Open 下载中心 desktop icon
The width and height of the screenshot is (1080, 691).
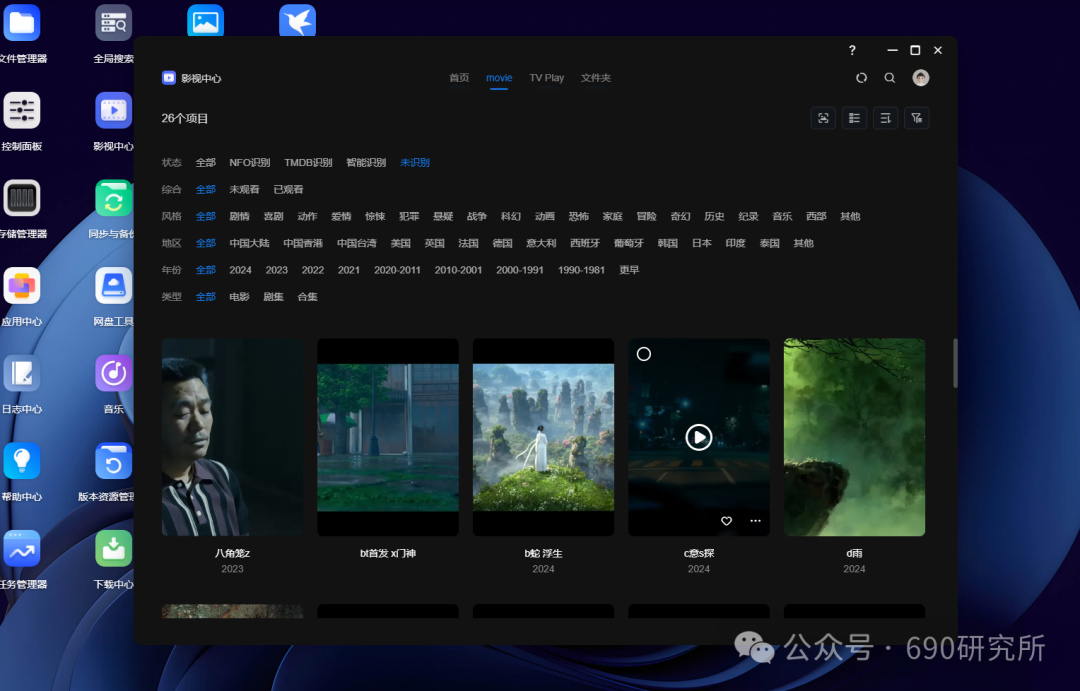coord(114,548)
